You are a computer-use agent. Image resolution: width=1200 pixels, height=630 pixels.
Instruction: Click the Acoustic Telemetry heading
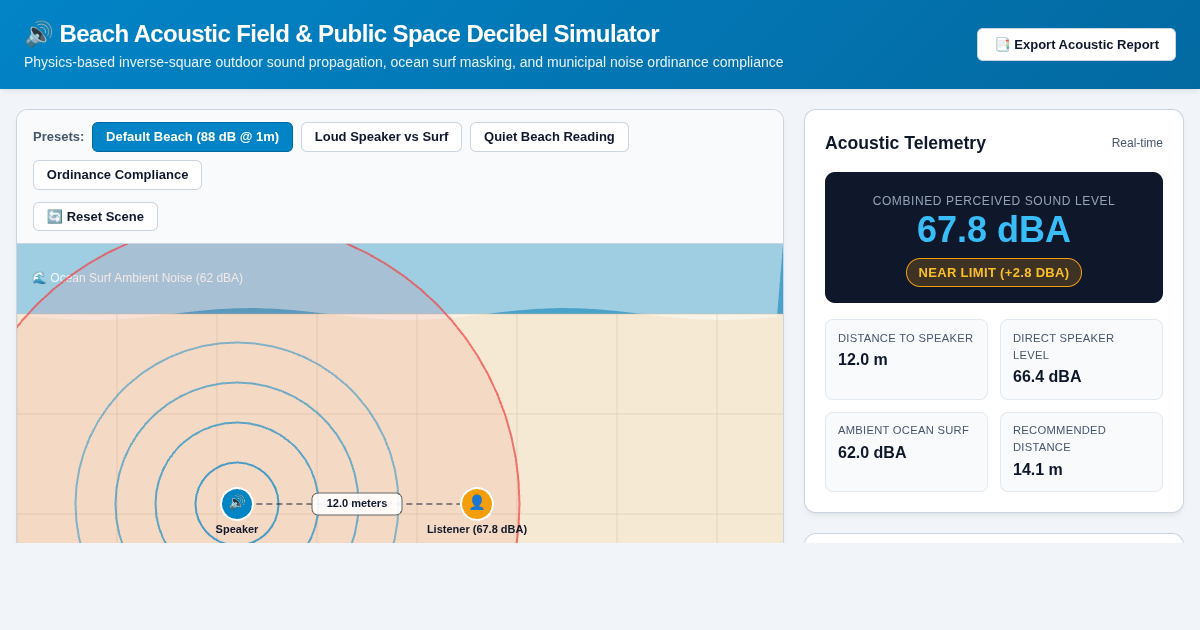pos(905,143)
